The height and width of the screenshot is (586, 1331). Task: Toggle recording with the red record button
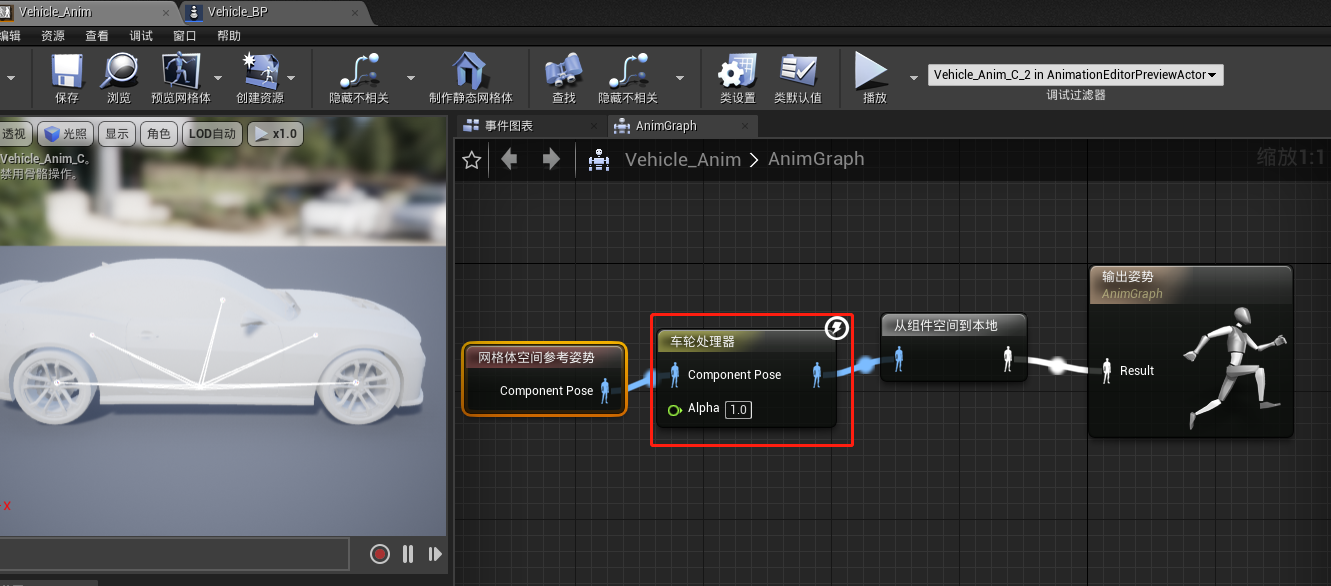tap(379, 553)
